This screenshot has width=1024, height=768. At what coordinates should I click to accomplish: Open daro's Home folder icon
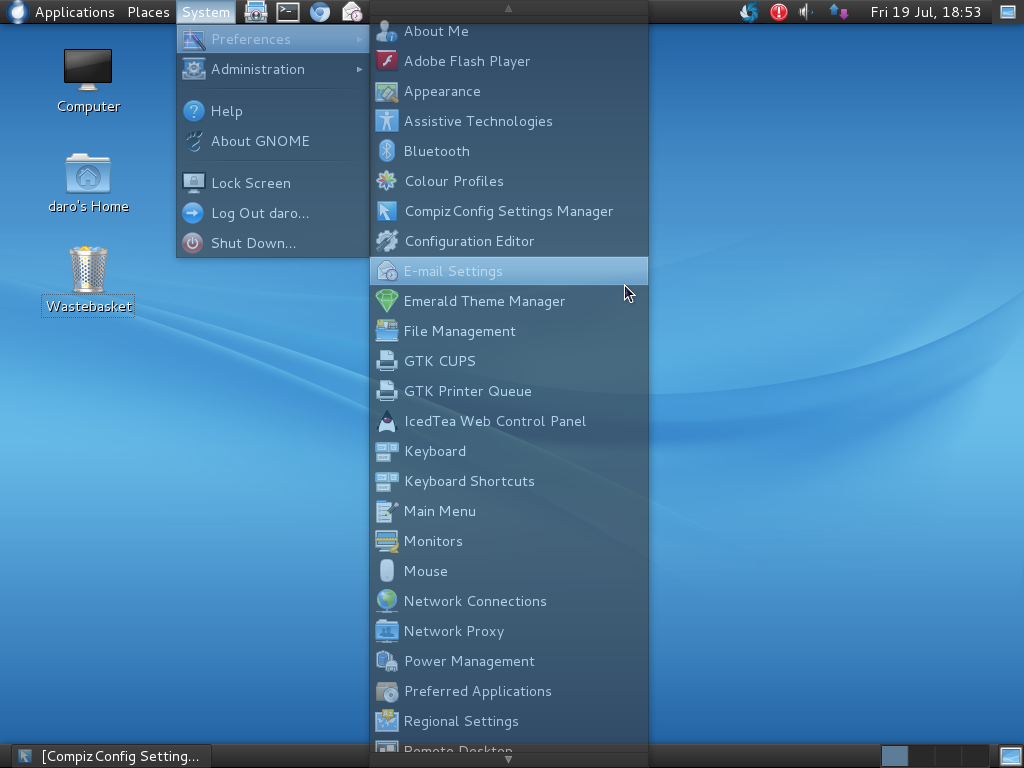click(88, 175)
